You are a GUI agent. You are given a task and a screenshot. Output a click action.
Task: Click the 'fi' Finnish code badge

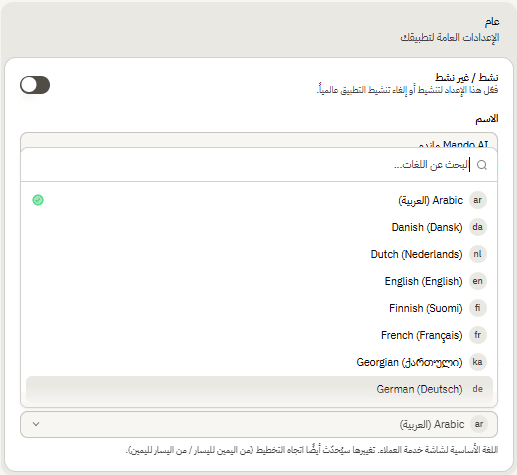[x=478, y=308]
